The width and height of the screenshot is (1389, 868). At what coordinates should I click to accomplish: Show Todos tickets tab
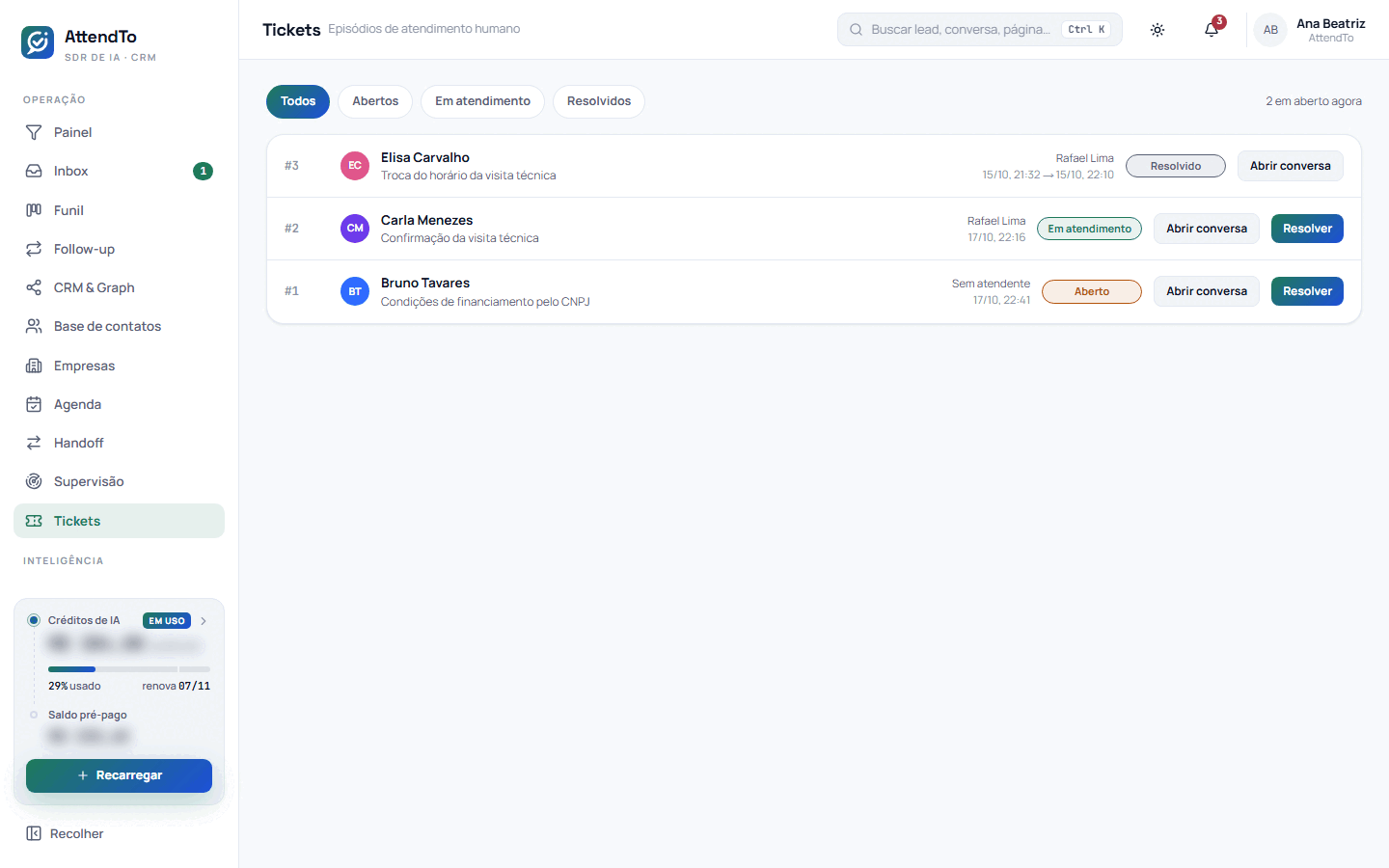(x=298, y=101)
